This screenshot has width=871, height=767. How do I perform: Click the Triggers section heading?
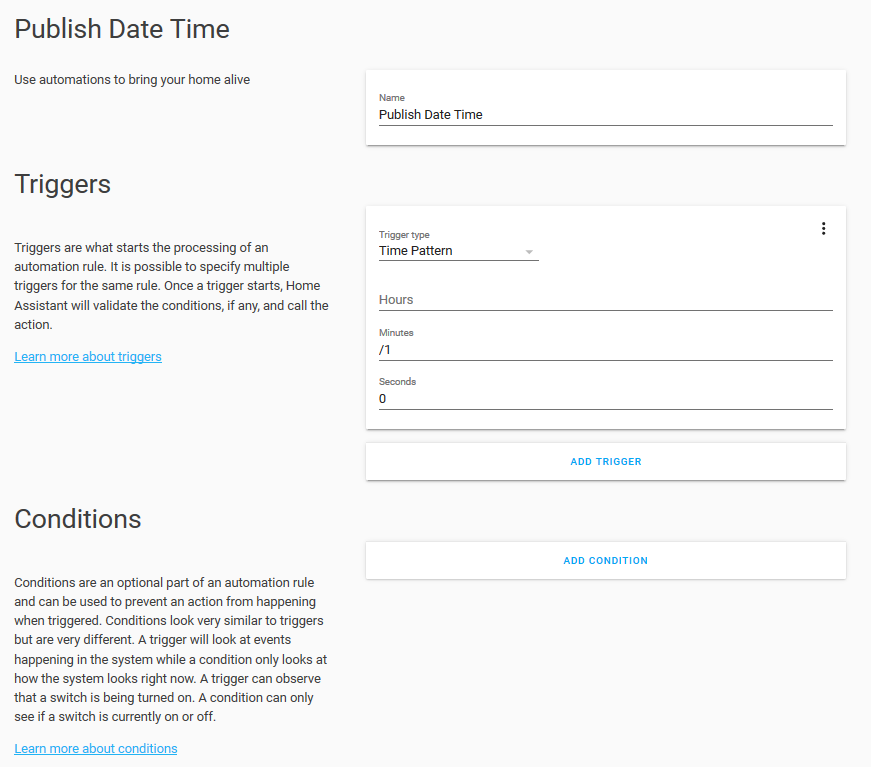pyautogui.click(x=62, y=184)
